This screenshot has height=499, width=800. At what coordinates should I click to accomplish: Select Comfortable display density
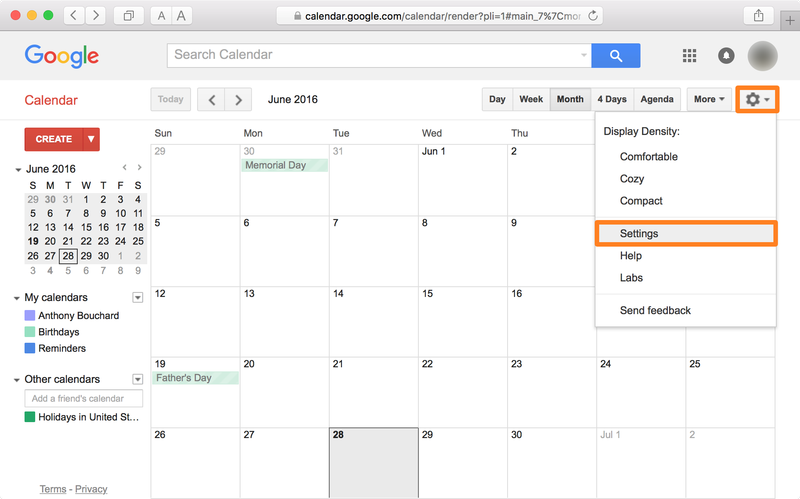tap(648, 157)
